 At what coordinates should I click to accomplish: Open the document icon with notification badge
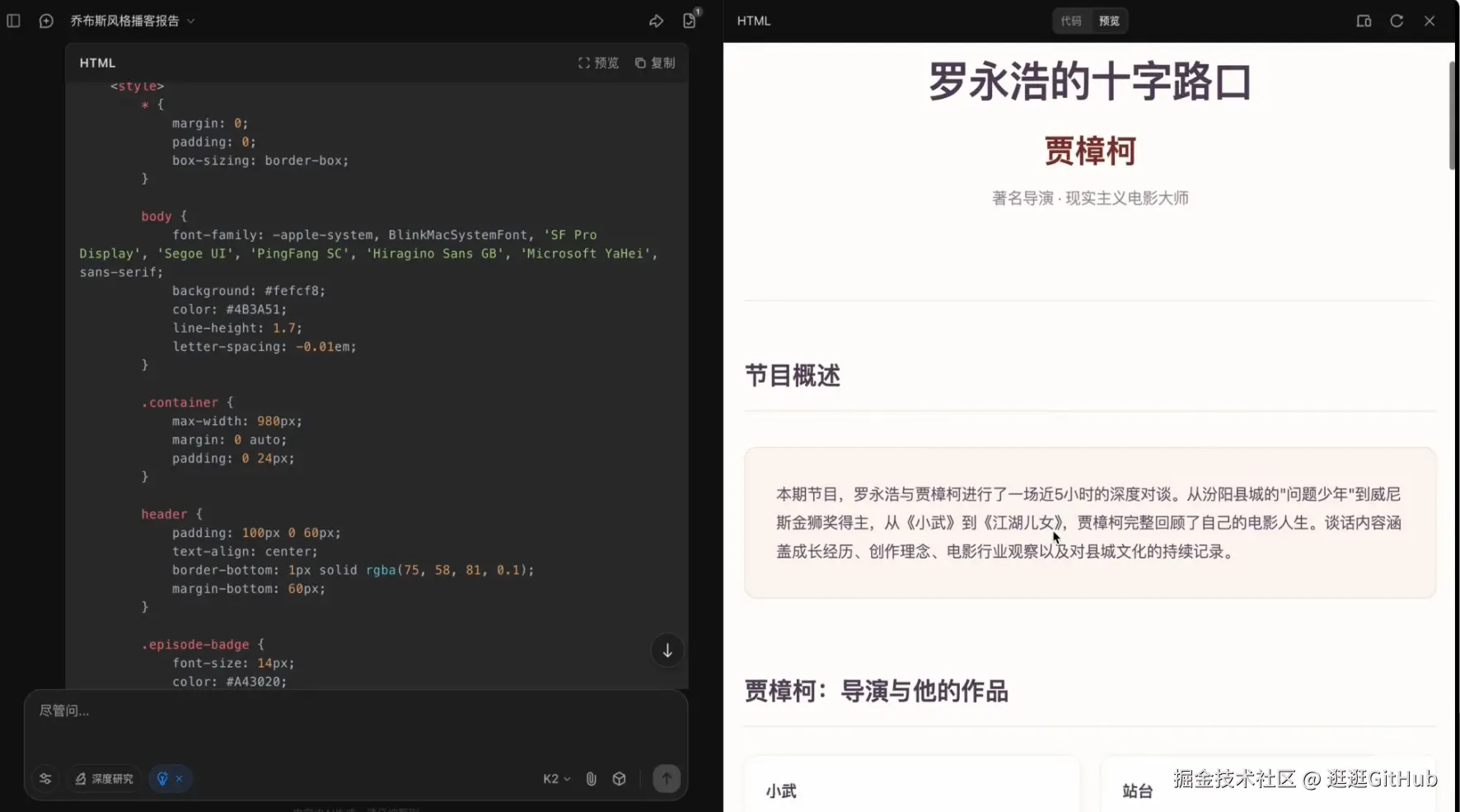point(690,20)
